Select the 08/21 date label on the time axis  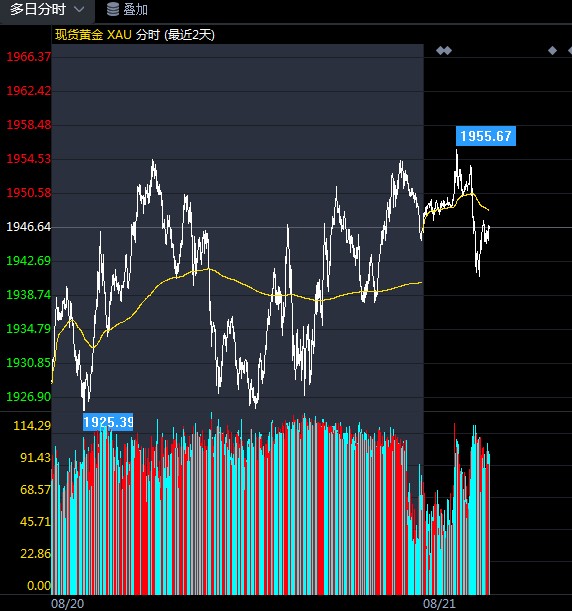coord(439,604)
